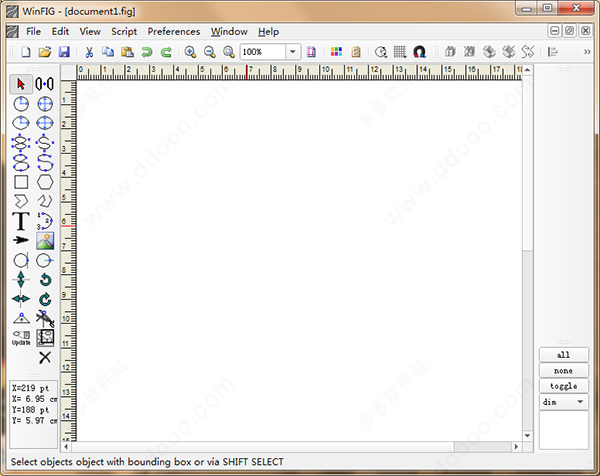
Task: Click the 100% zoom input field
Action: 263,52
